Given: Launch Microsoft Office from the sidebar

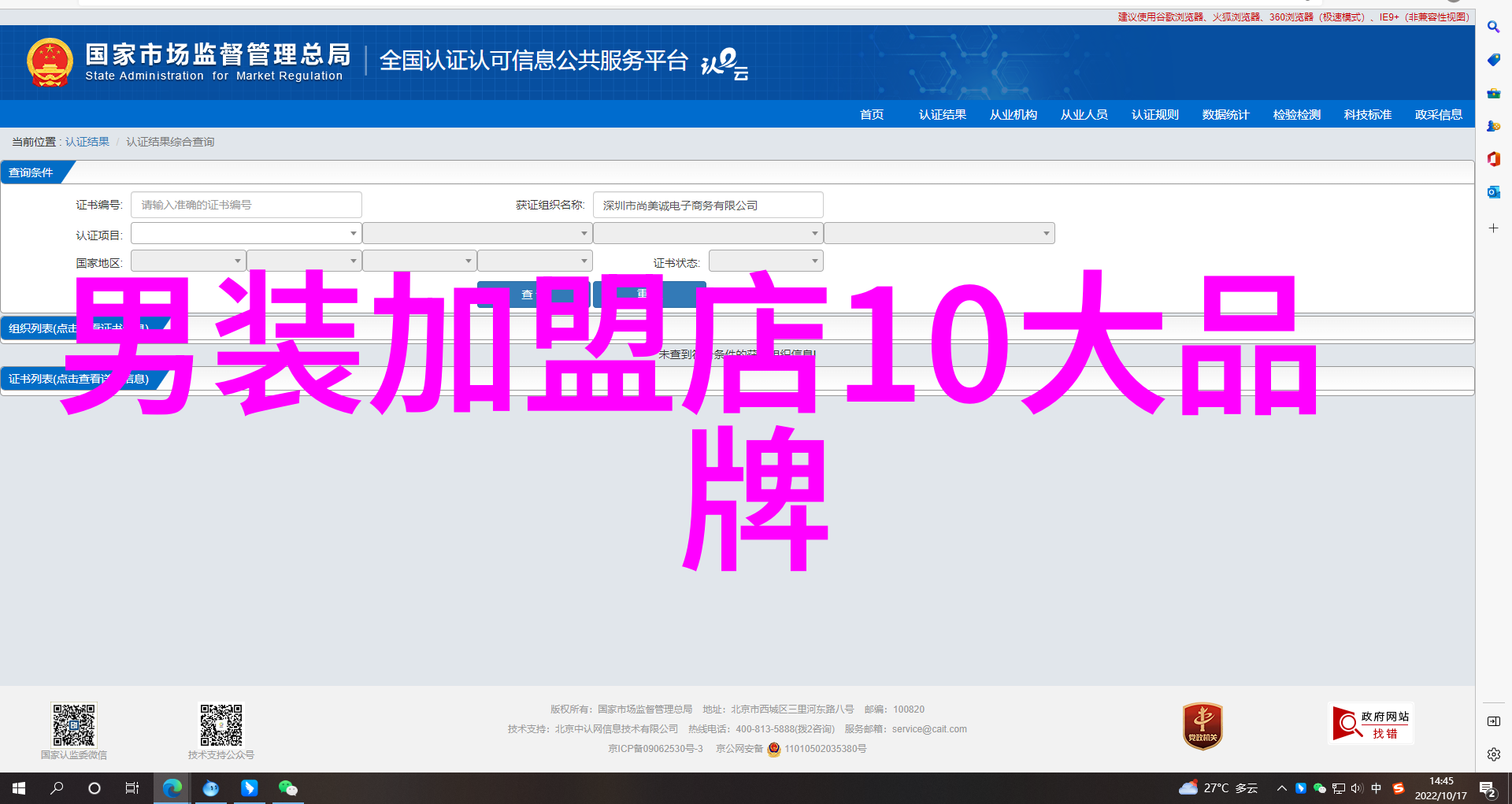Looking at the screenshot, I should pyautogui.click(x=1493, y=159).
